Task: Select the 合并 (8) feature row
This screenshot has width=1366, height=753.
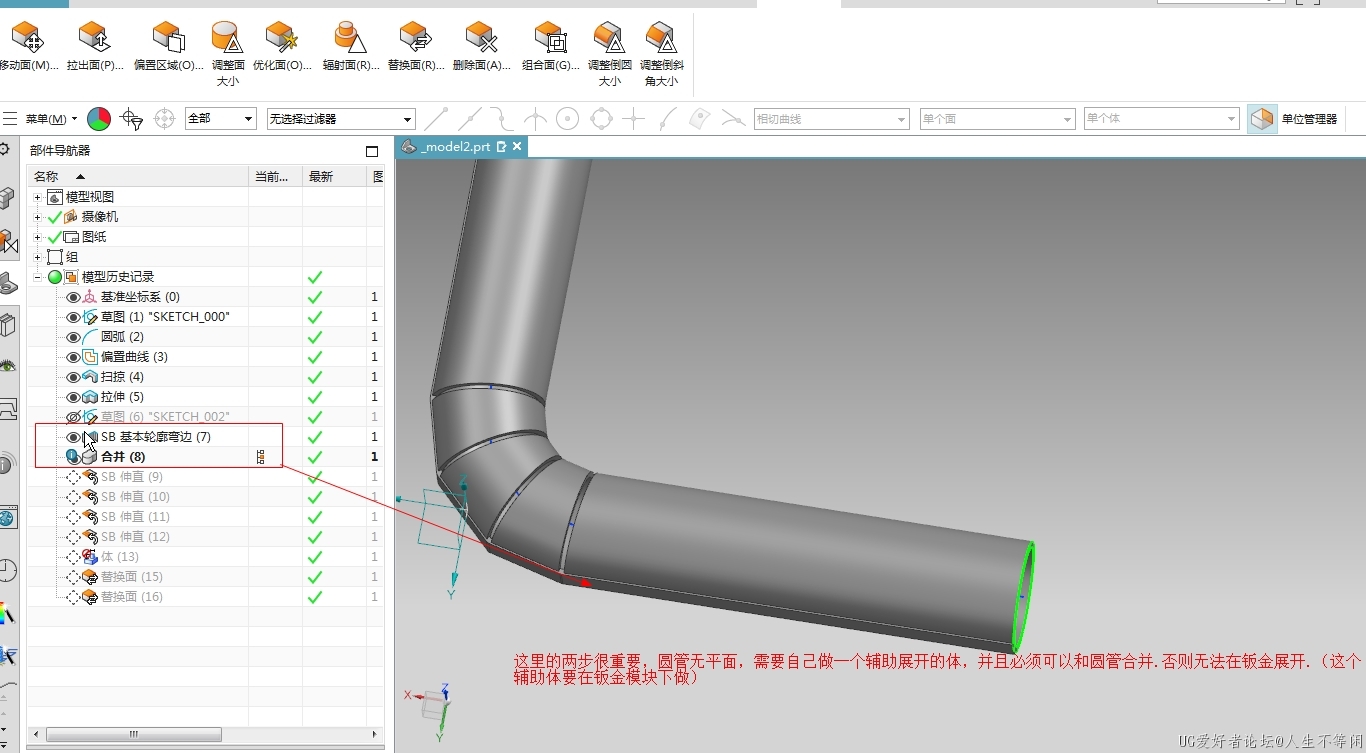Action: click(x=207, y=457)
